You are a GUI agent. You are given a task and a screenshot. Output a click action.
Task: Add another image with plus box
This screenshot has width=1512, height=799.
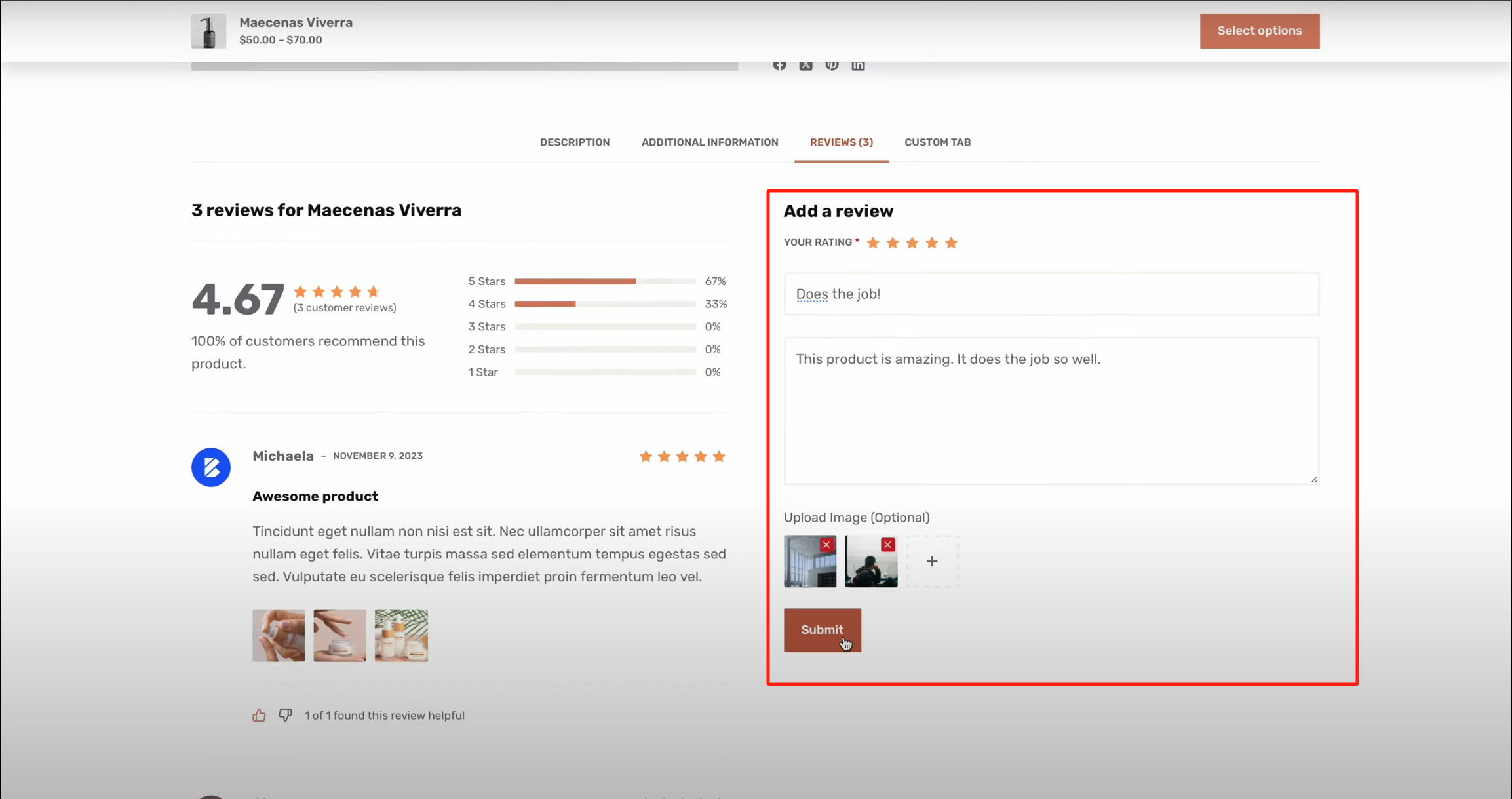(x=932, y=561)
